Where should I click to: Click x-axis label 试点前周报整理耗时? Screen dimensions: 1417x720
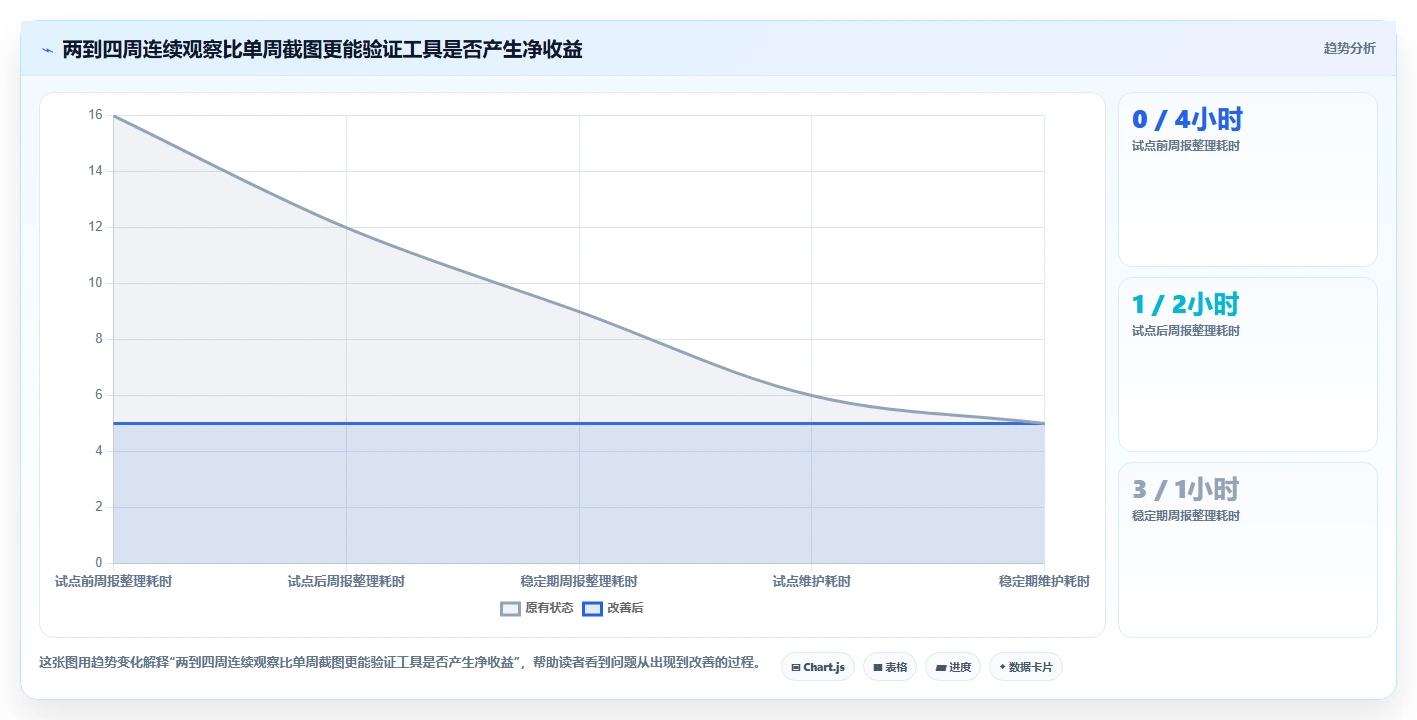[113, 581]
